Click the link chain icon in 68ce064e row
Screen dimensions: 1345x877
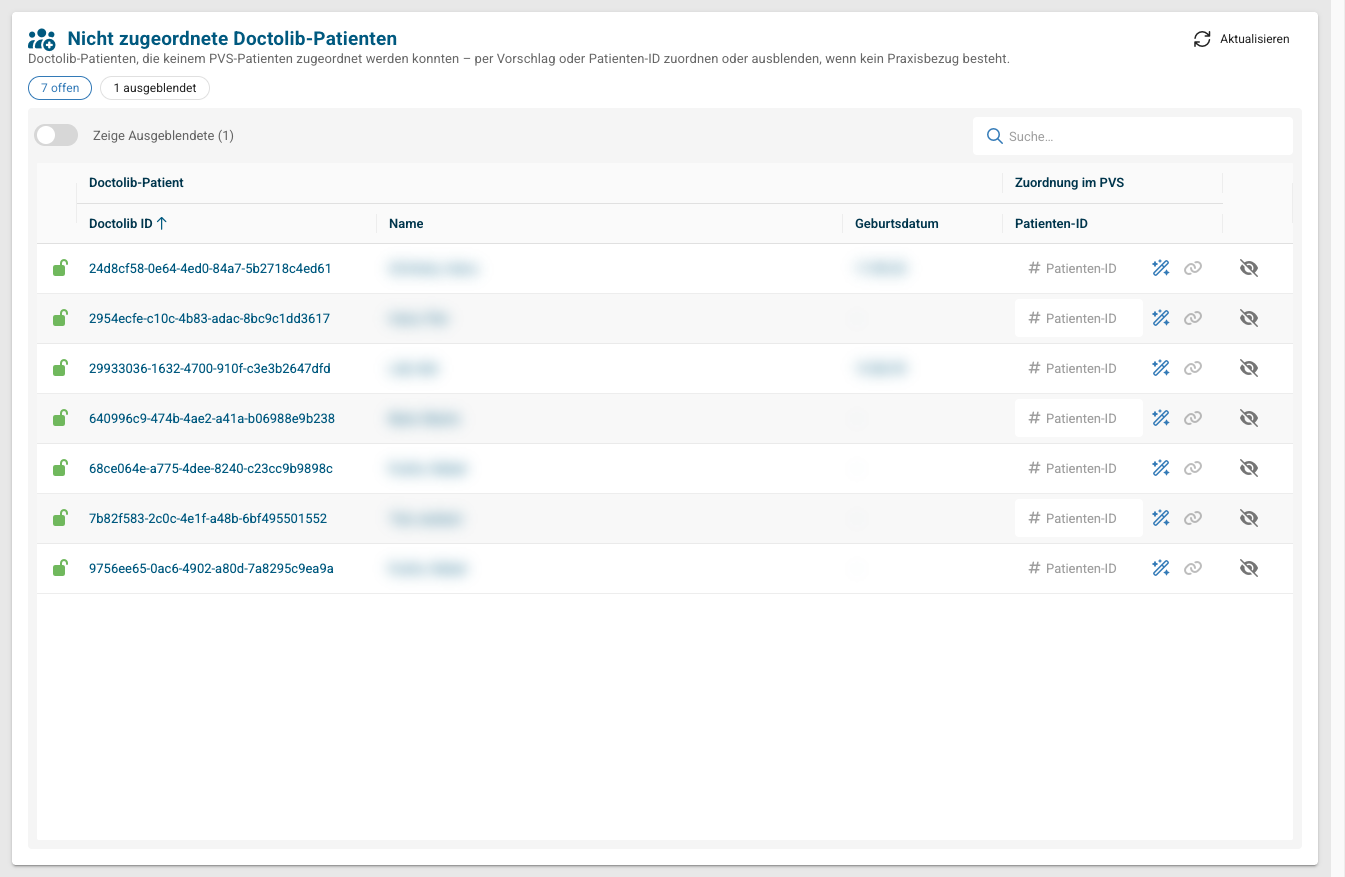(1193, 468)
